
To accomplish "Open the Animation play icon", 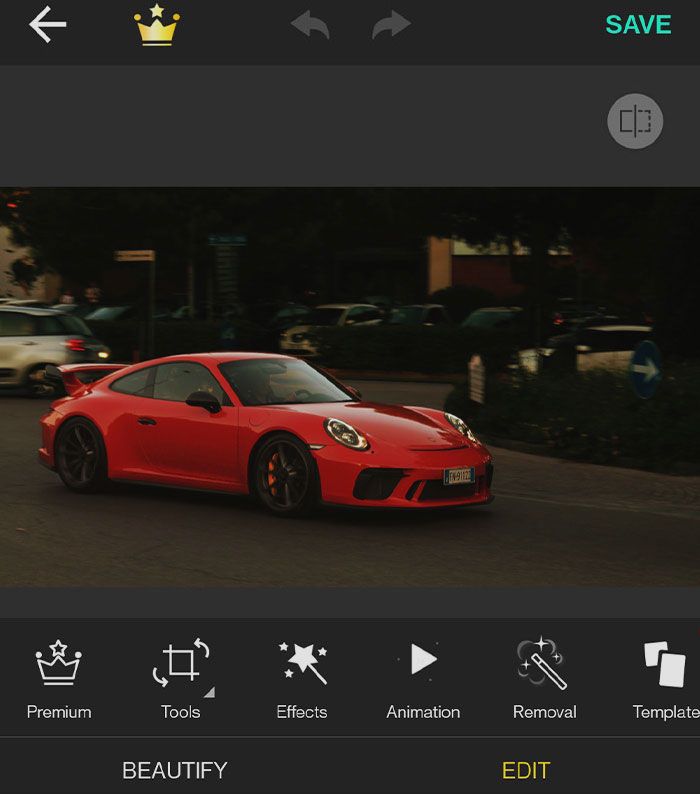I will pyautogui.click(x=423, y=660).
